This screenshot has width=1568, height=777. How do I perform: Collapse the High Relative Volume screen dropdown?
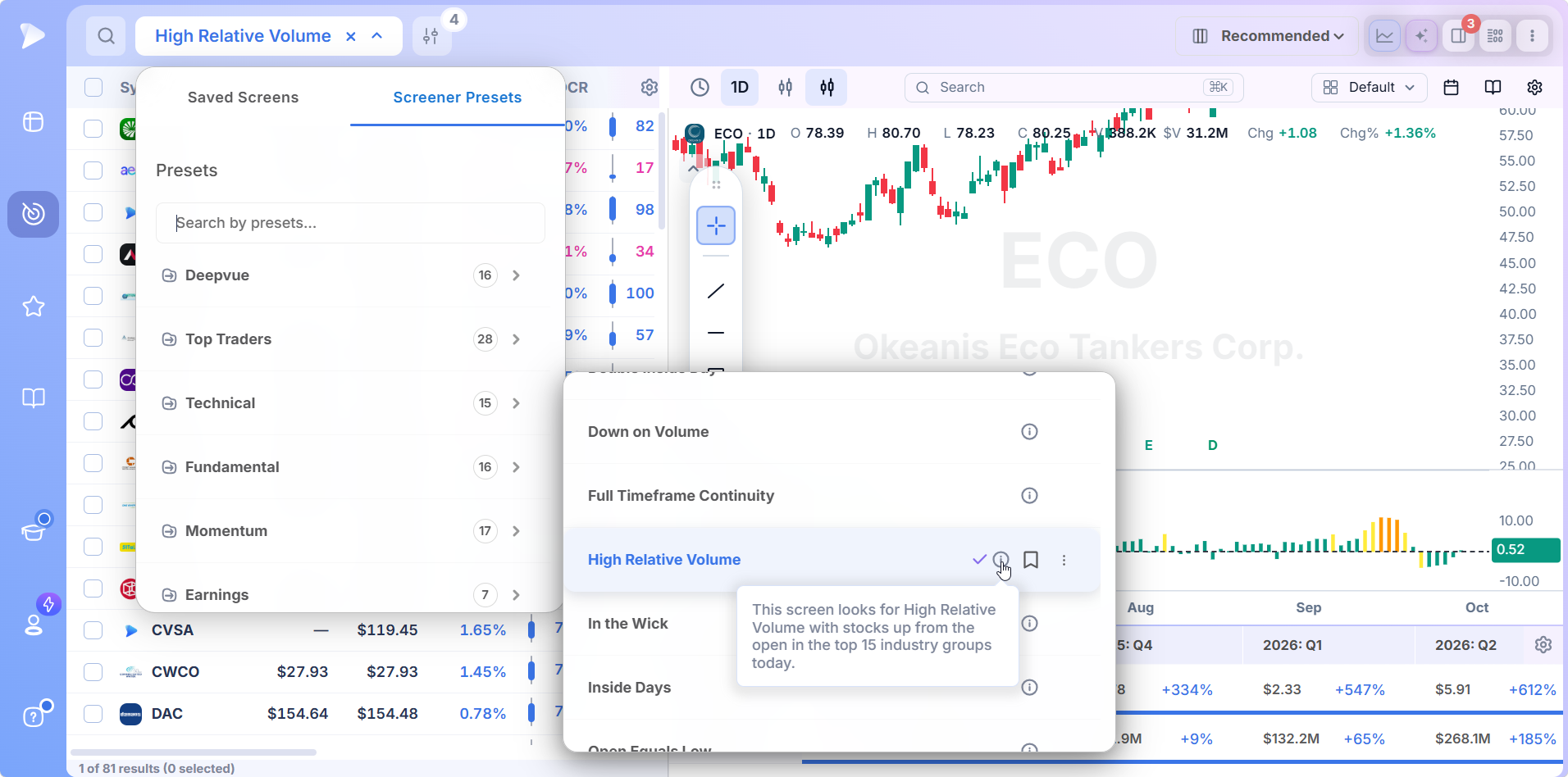[x=377, y=36]
